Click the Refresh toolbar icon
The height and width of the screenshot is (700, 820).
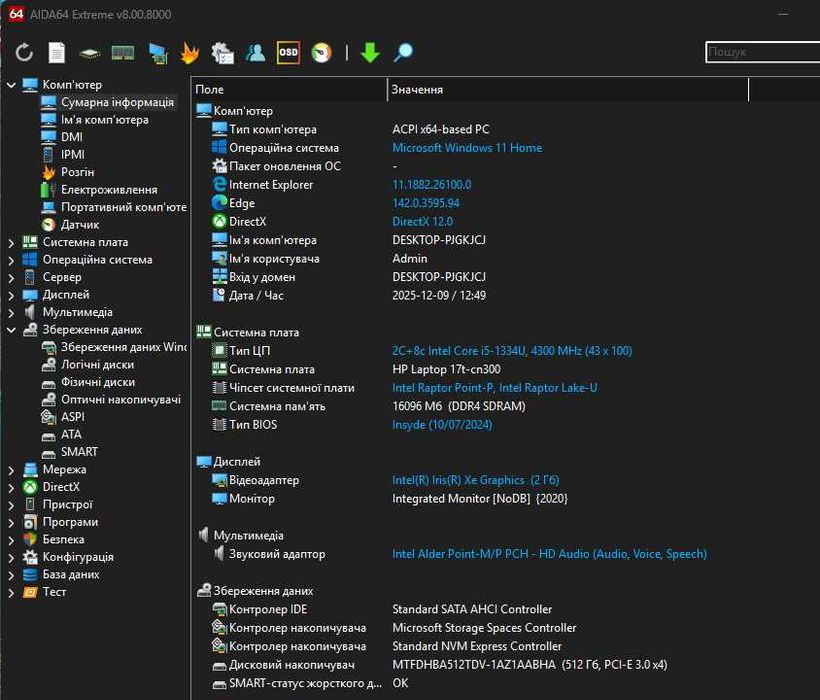(x=24, y=52)
